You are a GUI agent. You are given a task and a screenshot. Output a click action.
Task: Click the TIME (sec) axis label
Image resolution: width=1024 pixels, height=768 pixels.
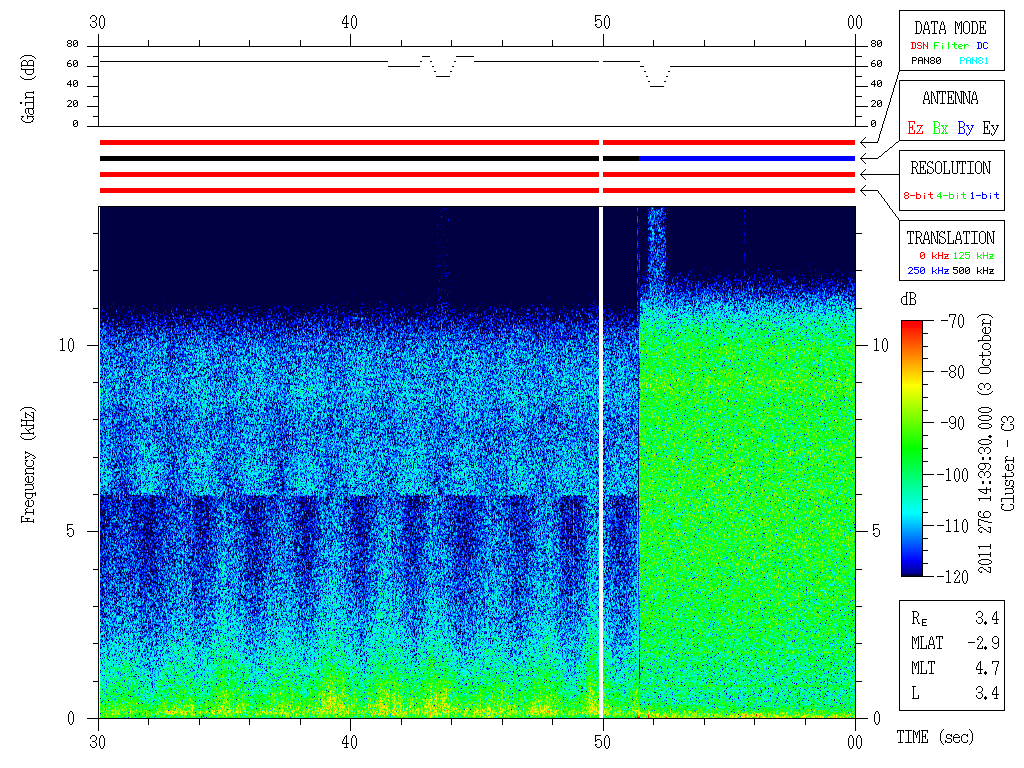935,737
